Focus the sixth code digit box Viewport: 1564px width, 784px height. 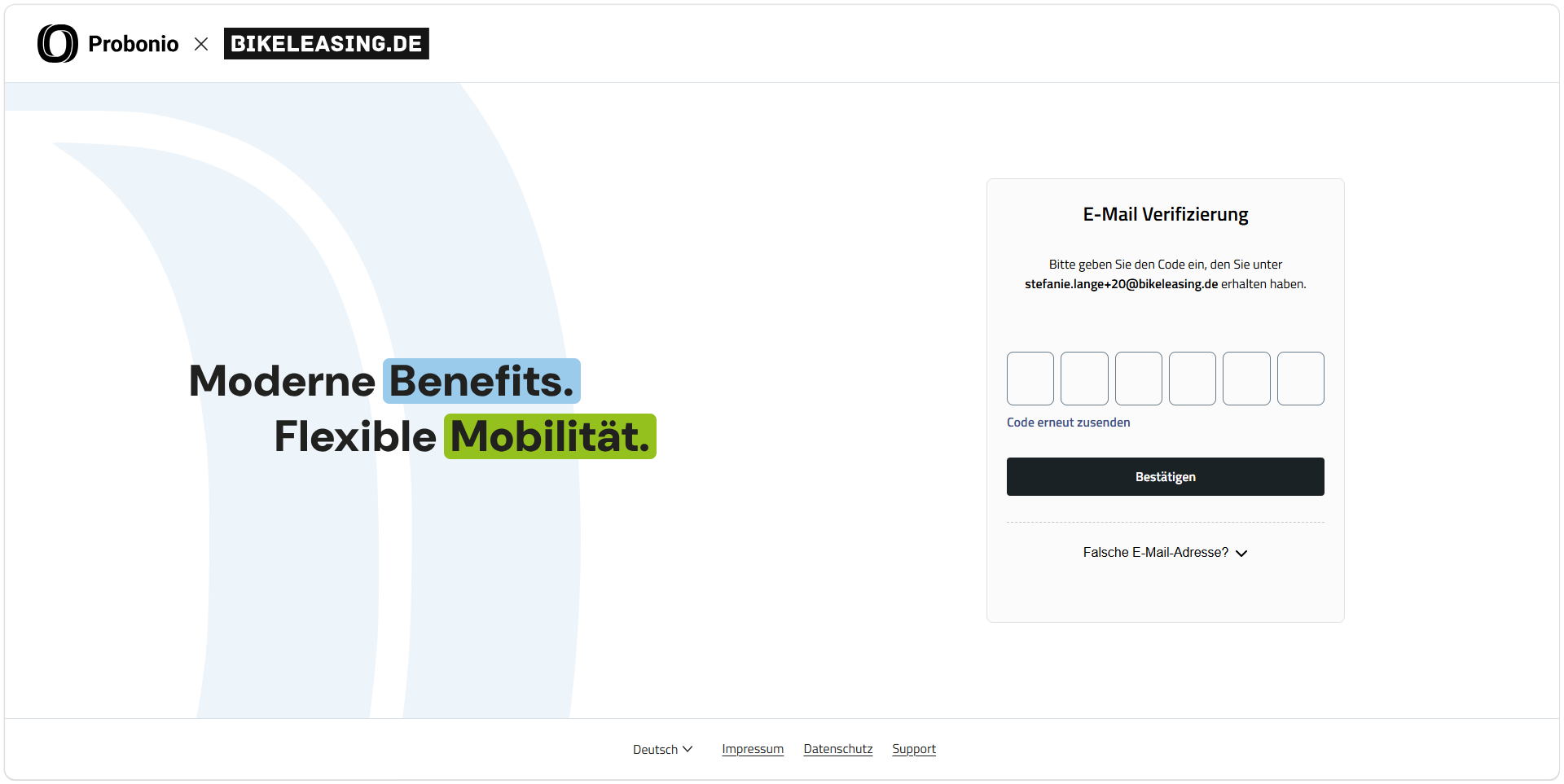coord(1300,379)
